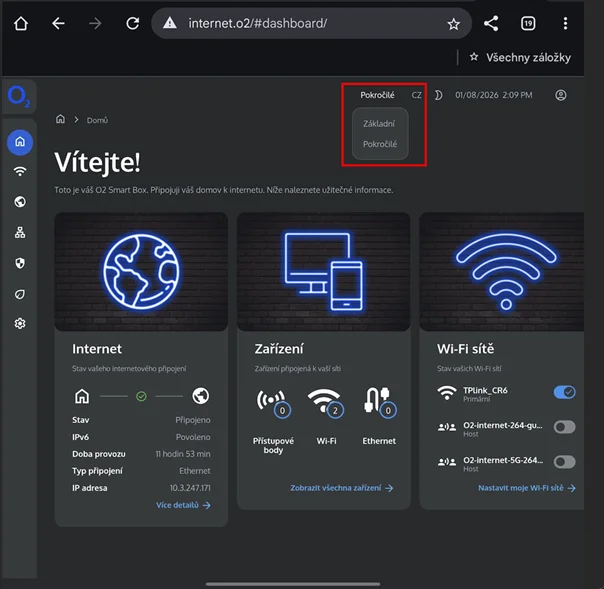This screenshot has height=589, width=604.
Task: Click the browser home icon
Action: (21, 23)
